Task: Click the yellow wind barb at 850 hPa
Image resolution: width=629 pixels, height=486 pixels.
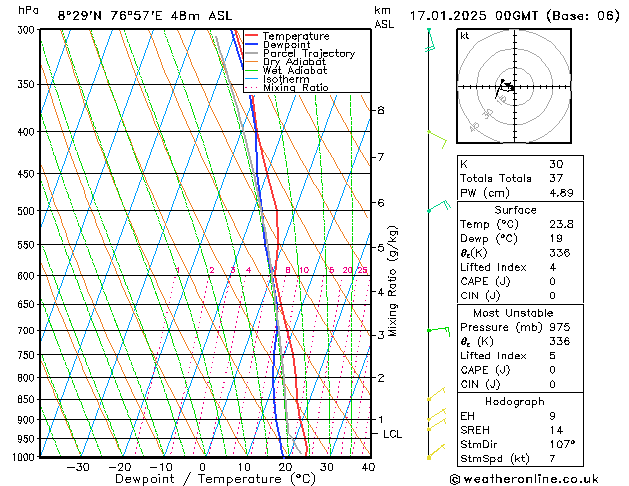Action: (436, 394)
